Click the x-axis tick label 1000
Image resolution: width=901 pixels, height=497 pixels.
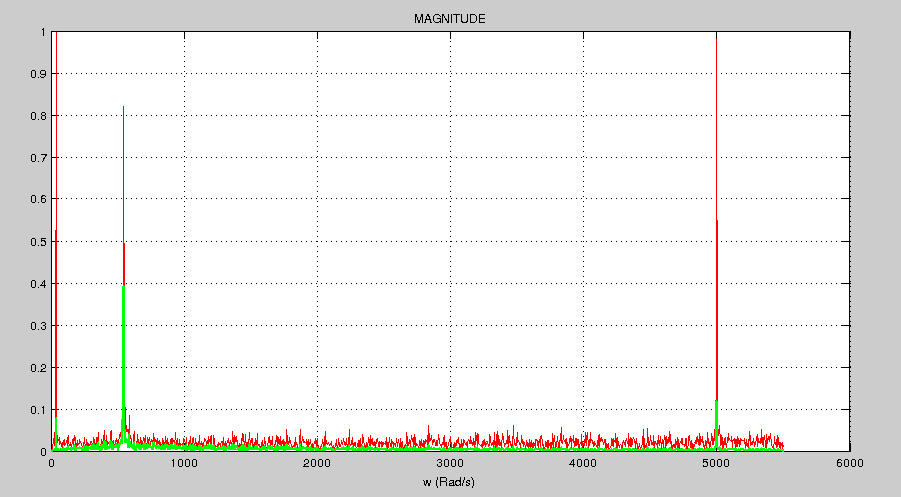click(184, 463)
